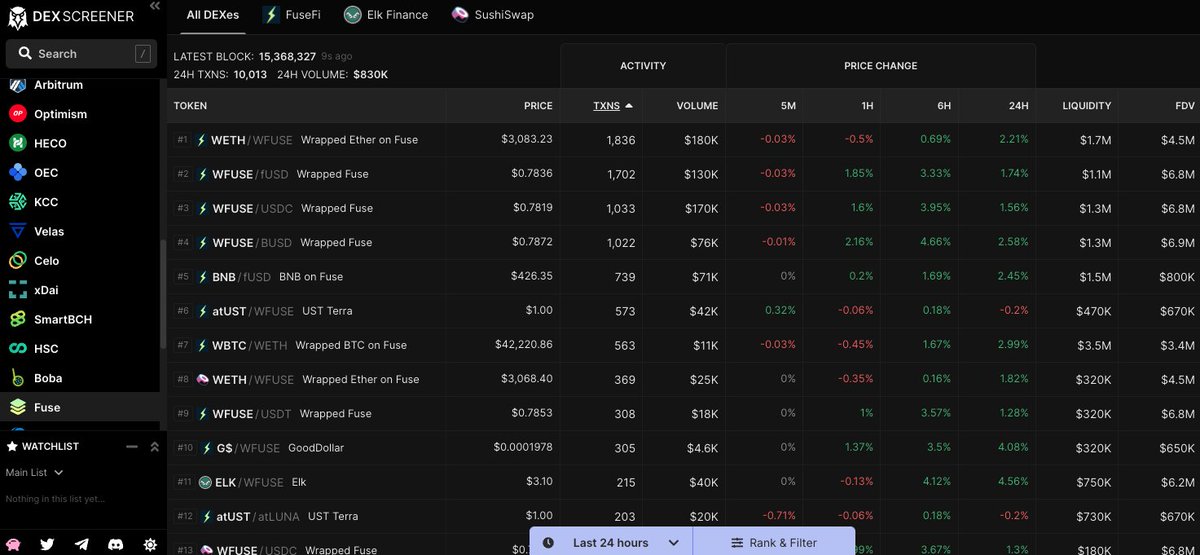
Task: Click the price cell $42,220.86
Action: coord(524,344)
